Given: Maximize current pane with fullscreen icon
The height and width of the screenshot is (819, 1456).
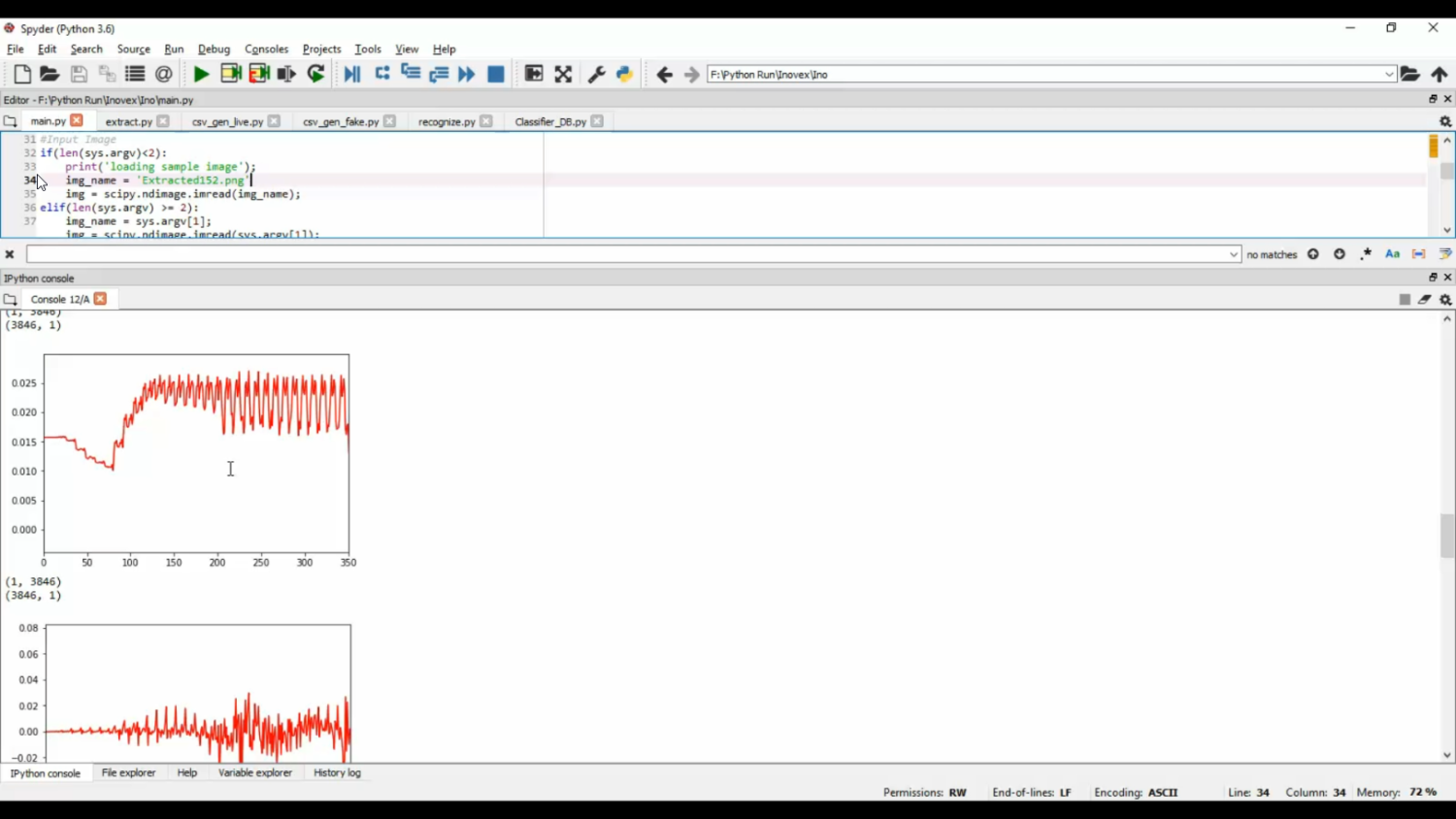Looking at the screenshot, I should 563,75.
